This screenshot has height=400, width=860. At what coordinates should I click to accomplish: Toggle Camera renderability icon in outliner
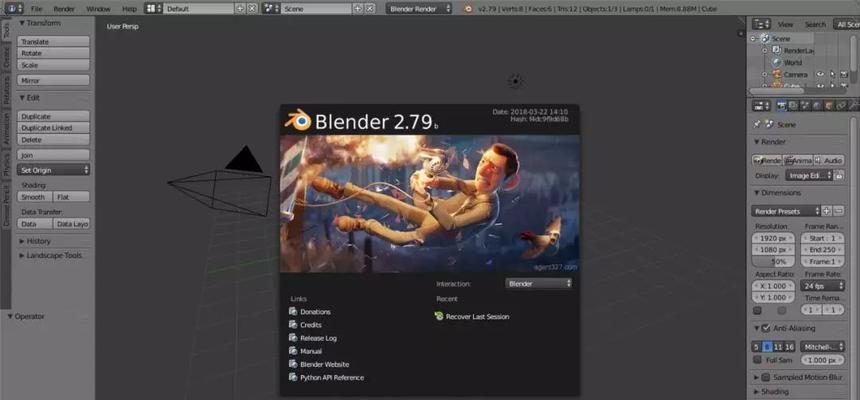pyautogui.click(x=844, y=74)
